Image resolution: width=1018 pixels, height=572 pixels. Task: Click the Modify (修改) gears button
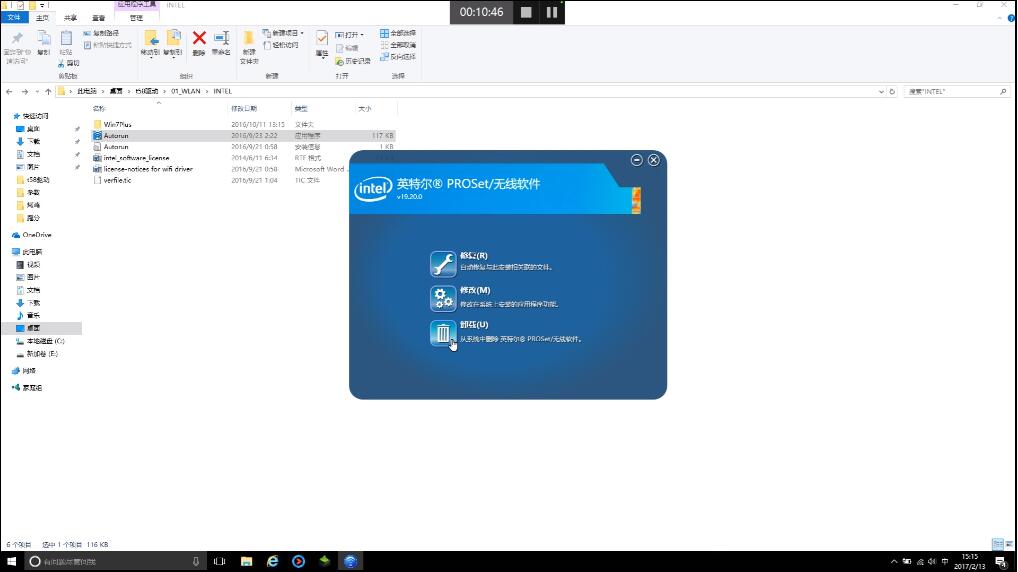click(443, 299)
